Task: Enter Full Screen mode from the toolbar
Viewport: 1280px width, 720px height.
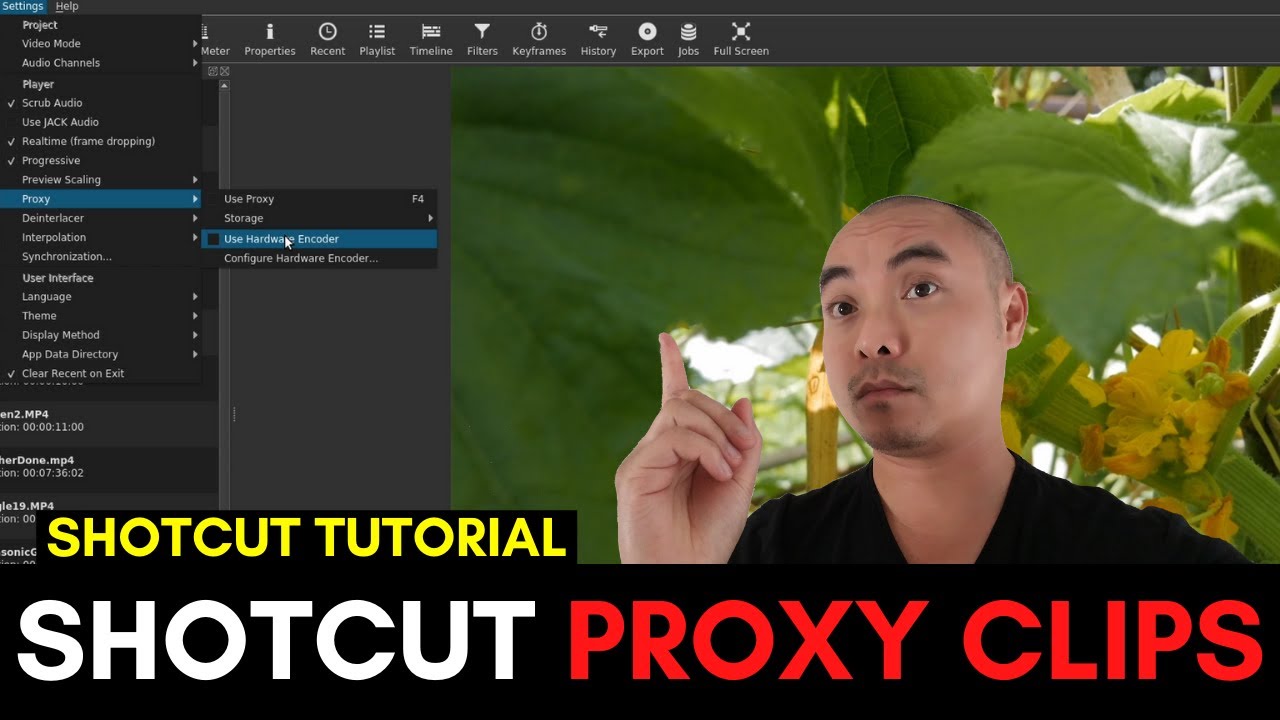Action: pos(741,40)
